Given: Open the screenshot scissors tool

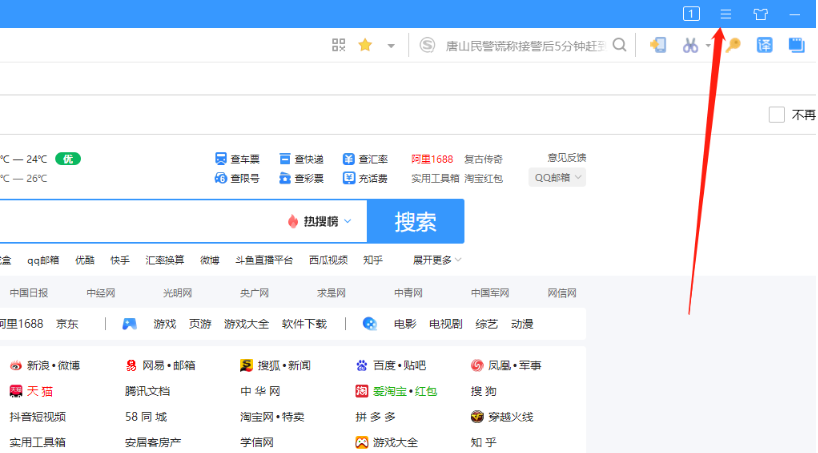Looking at the screenshot, I should [690, 45].
